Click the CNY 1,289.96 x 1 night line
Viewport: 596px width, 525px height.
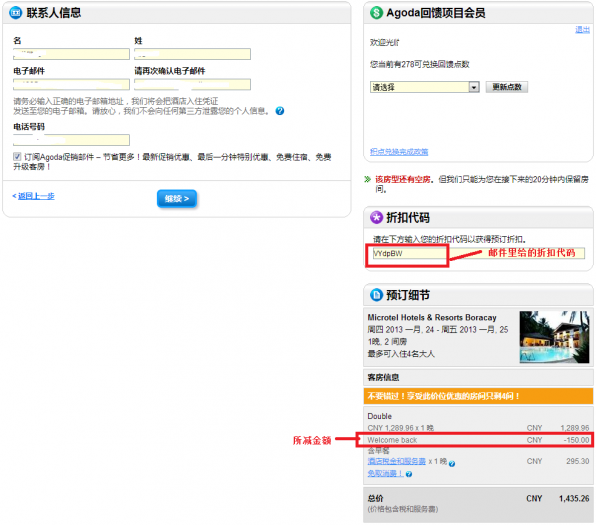coord(401,428)
